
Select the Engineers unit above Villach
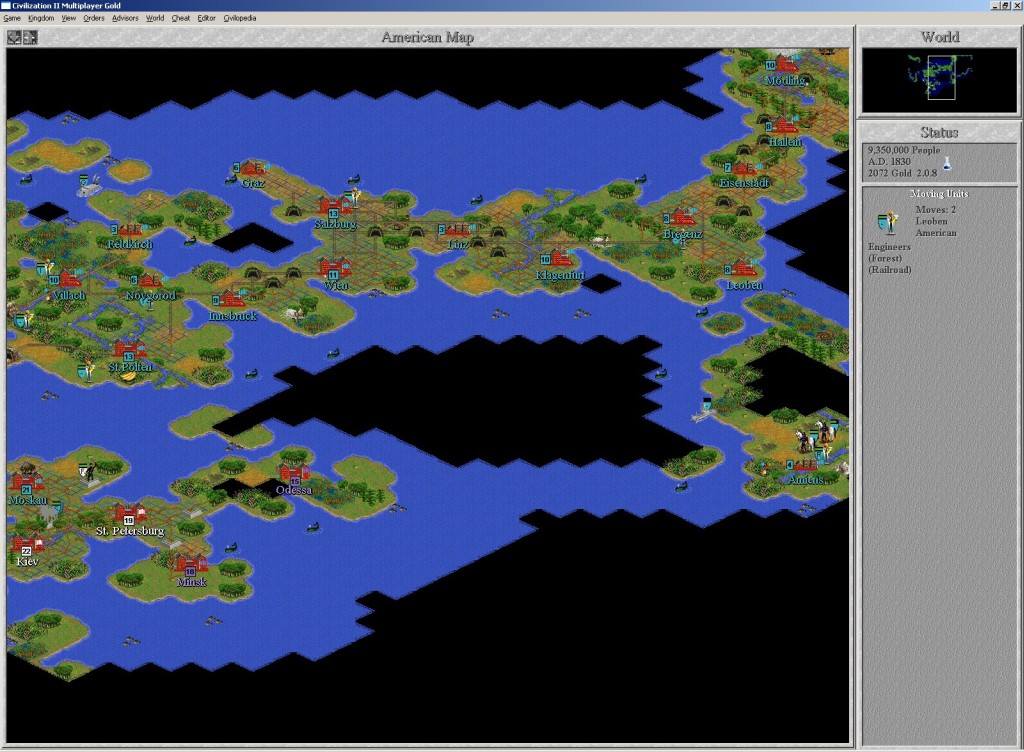45,266
